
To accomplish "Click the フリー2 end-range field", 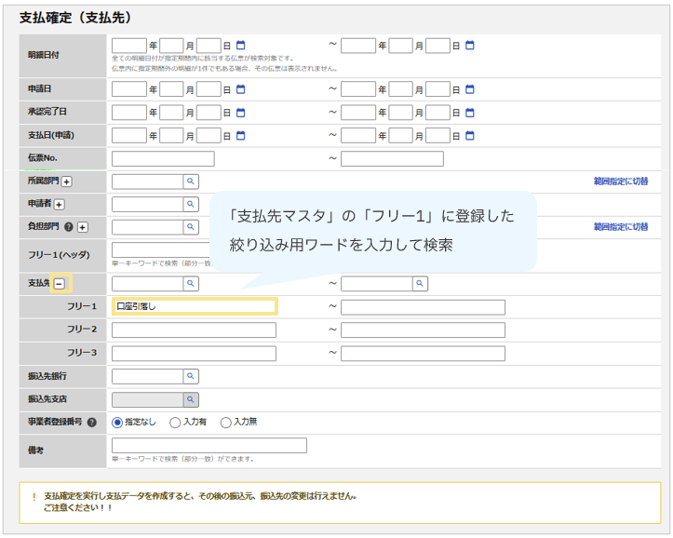I will (x=423, y=330).
